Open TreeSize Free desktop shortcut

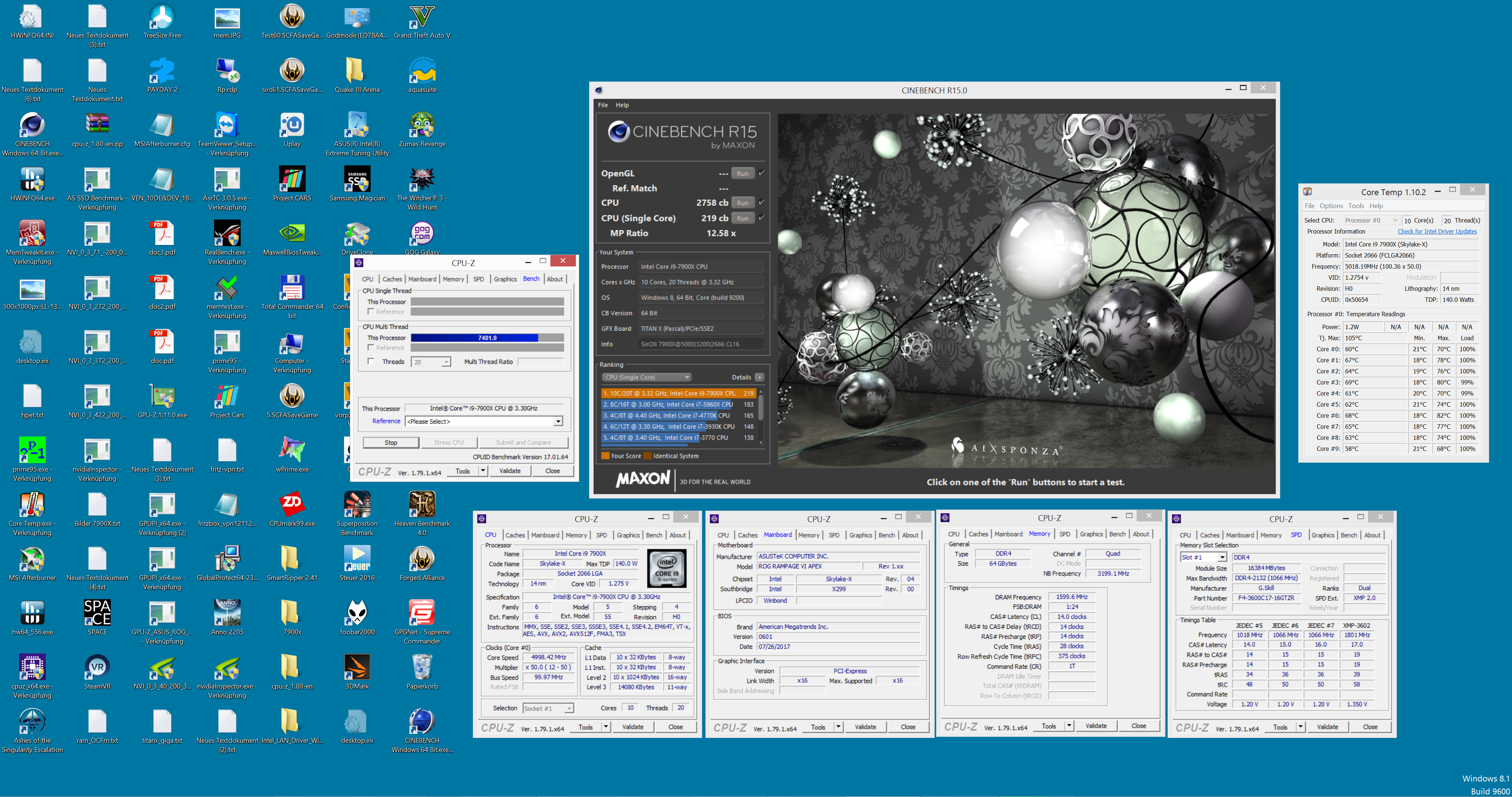pyautogui.click(x=162, y=22)
